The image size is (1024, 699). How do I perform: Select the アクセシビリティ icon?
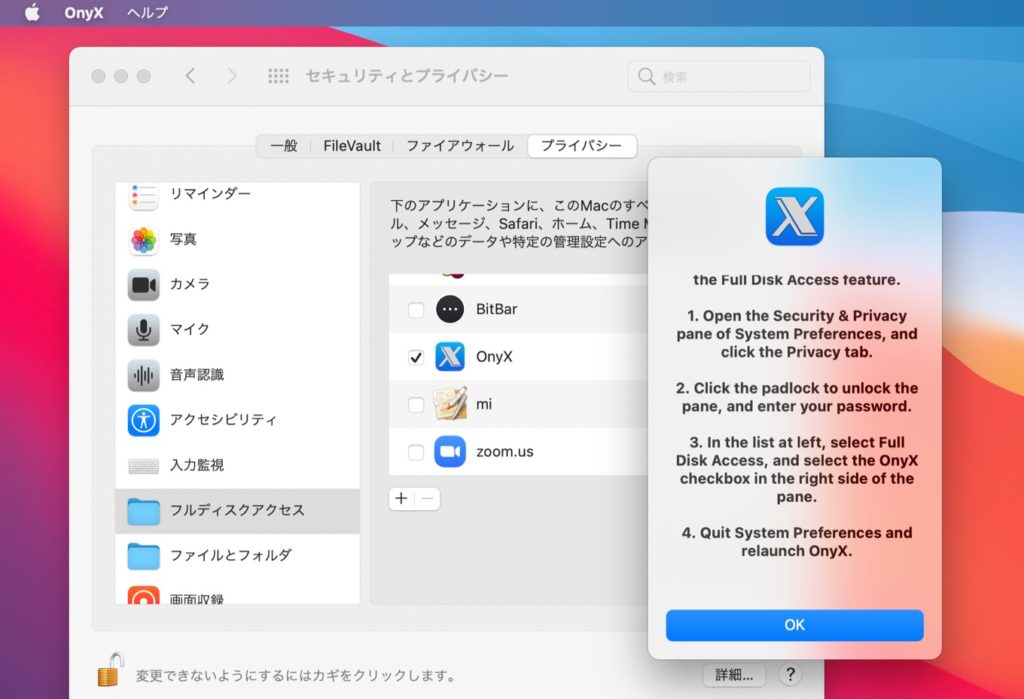pos(143,420)
